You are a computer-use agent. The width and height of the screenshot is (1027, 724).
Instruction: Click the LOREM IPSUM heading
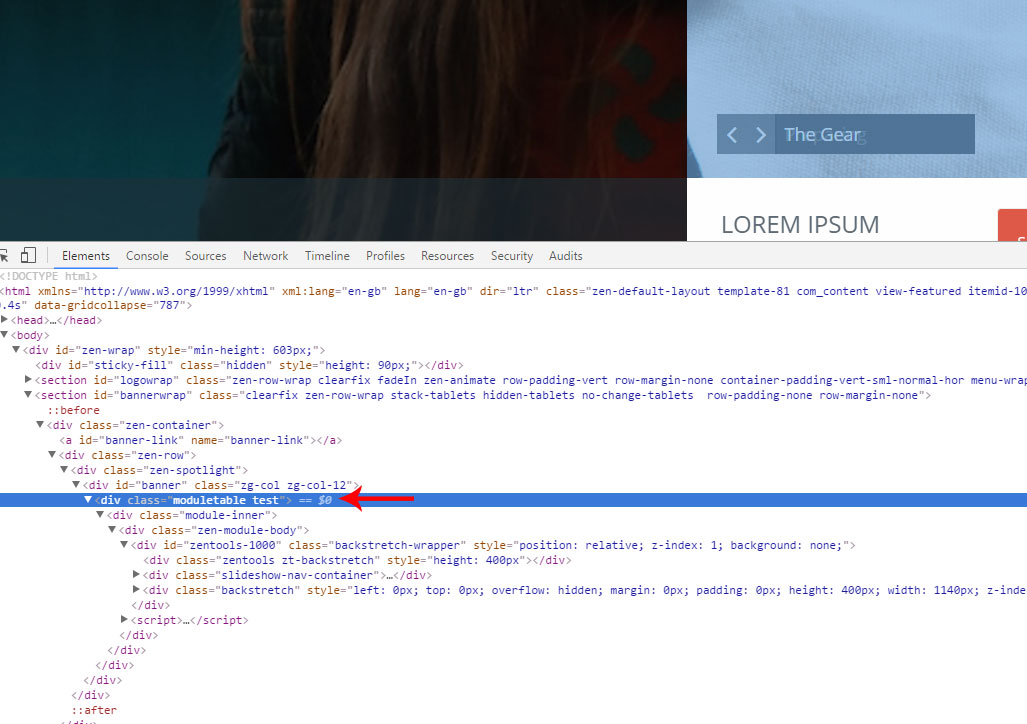[x=800, y=225]
